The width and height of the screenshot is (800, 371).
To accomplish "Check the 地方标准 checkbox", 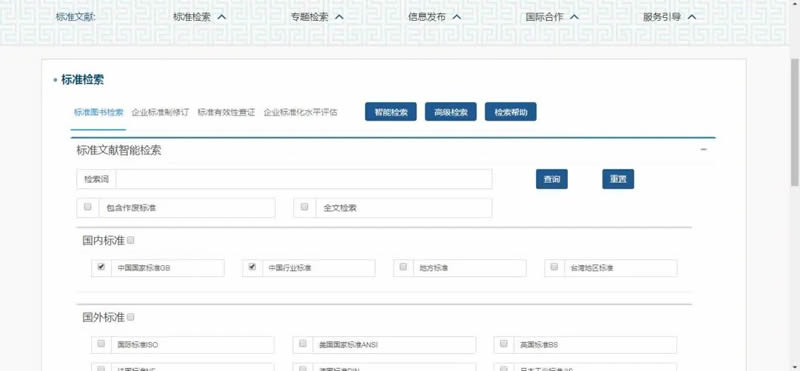I will coord(403,266).
